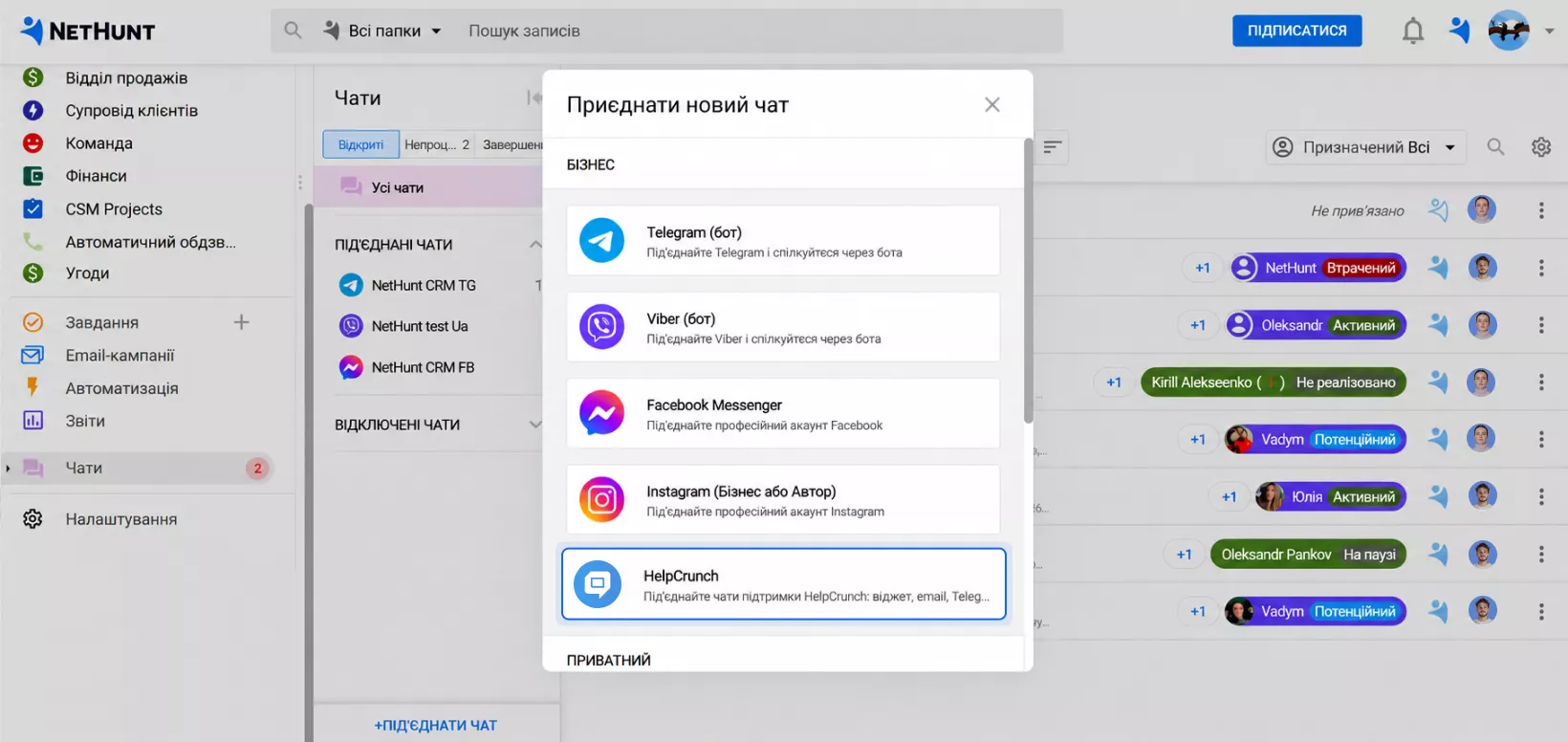Open more options for Не прив'язано row
Screen dimensions: 1568x742
point(1541,210)
